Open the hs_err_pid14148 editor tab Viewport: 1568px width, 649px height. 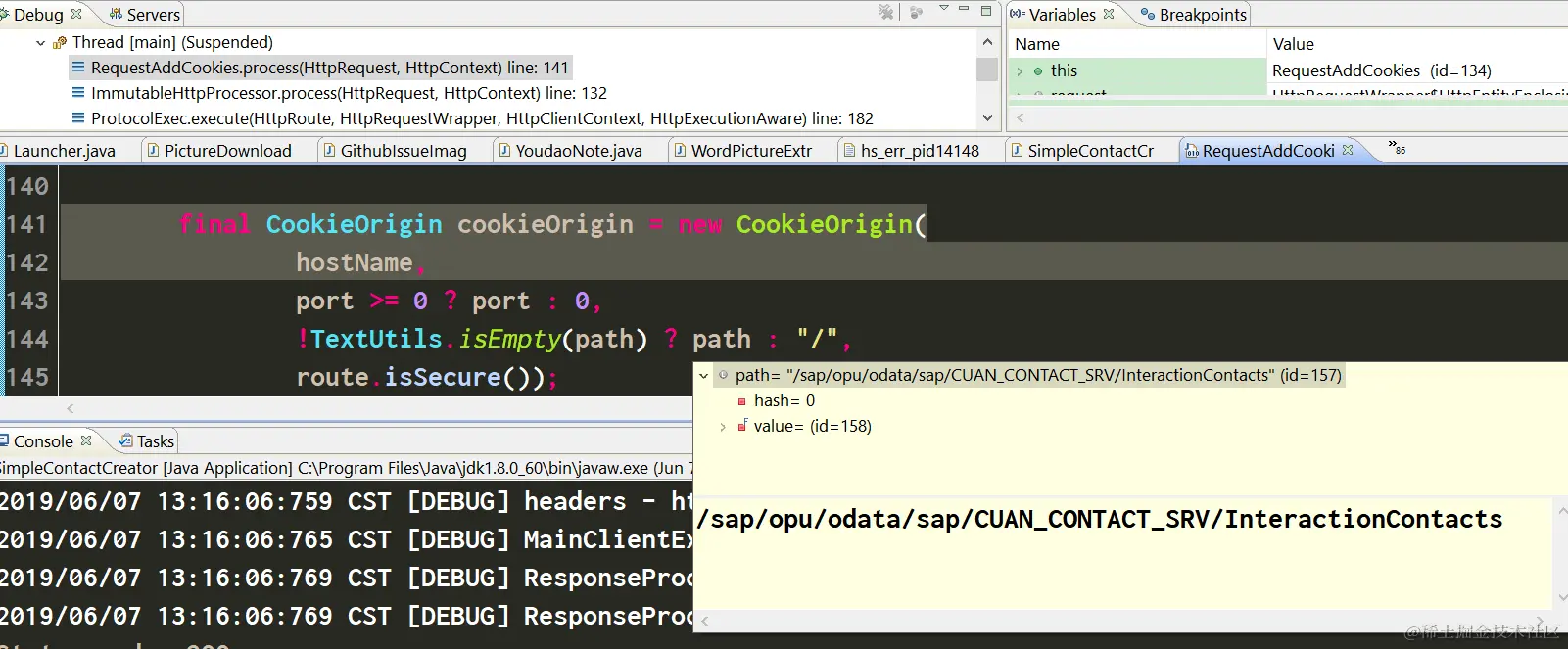tap(920, 151)
